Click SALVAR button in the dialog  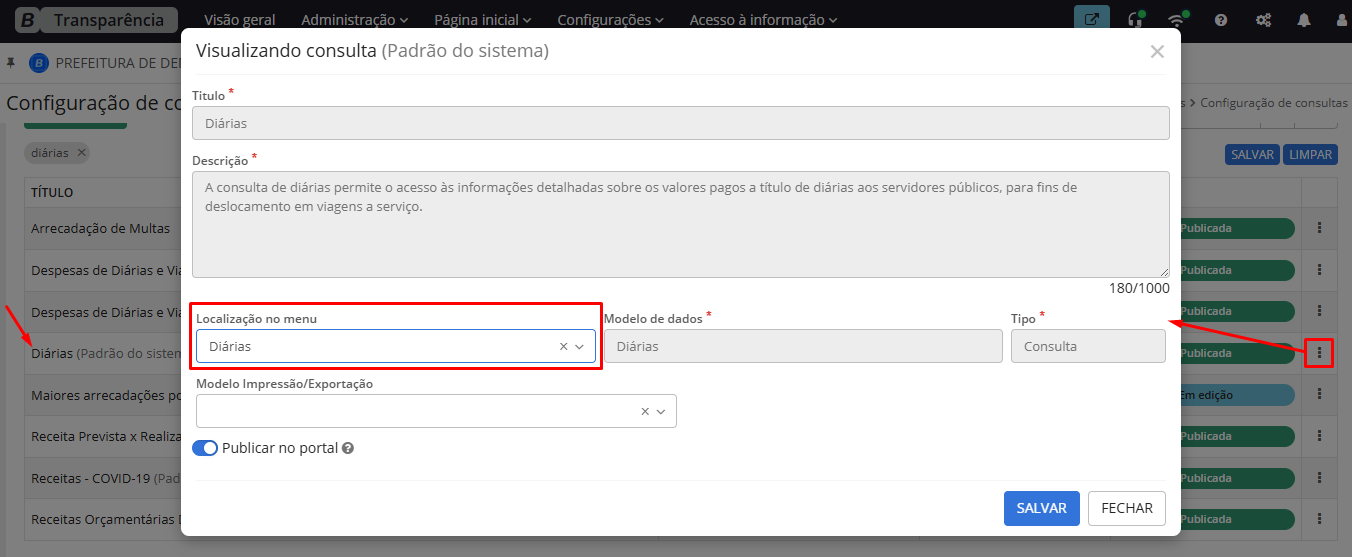[x=1042, y=508]
